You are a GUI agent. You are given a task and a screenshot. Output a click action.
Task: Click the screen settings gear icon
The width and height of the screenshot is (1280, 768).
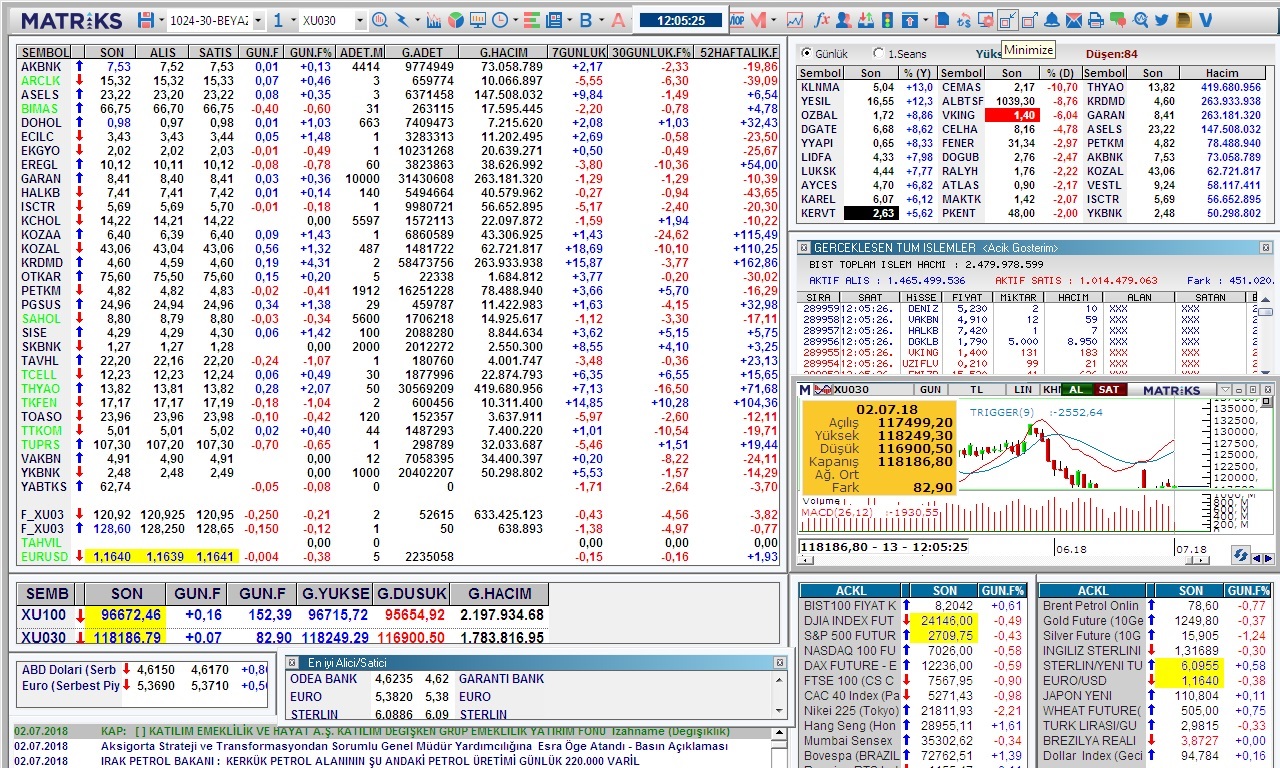click(x=986, y=20)
